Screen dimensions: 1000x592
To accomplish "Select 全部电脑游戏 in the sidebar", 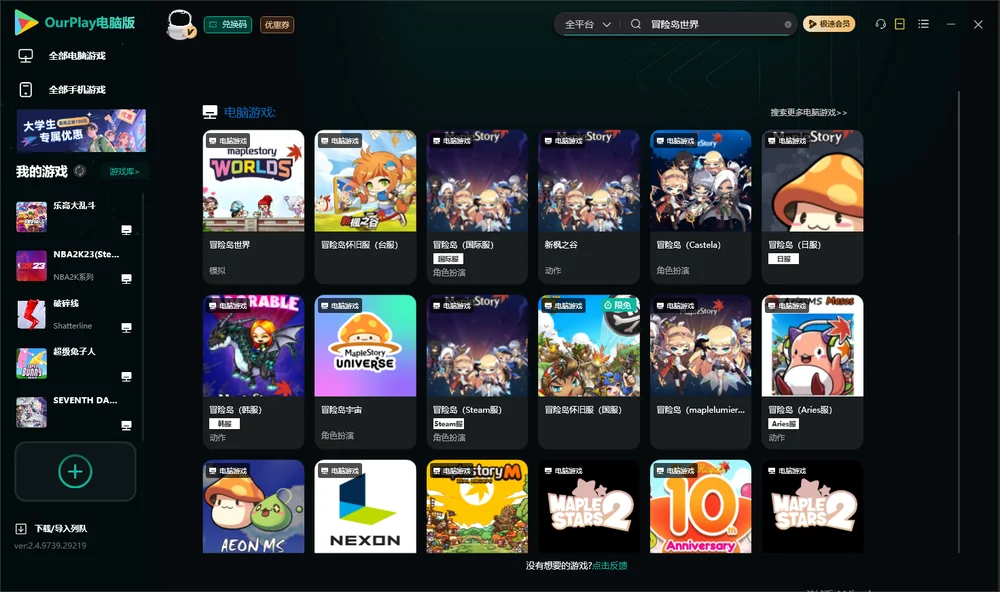I will coord(77,56).
